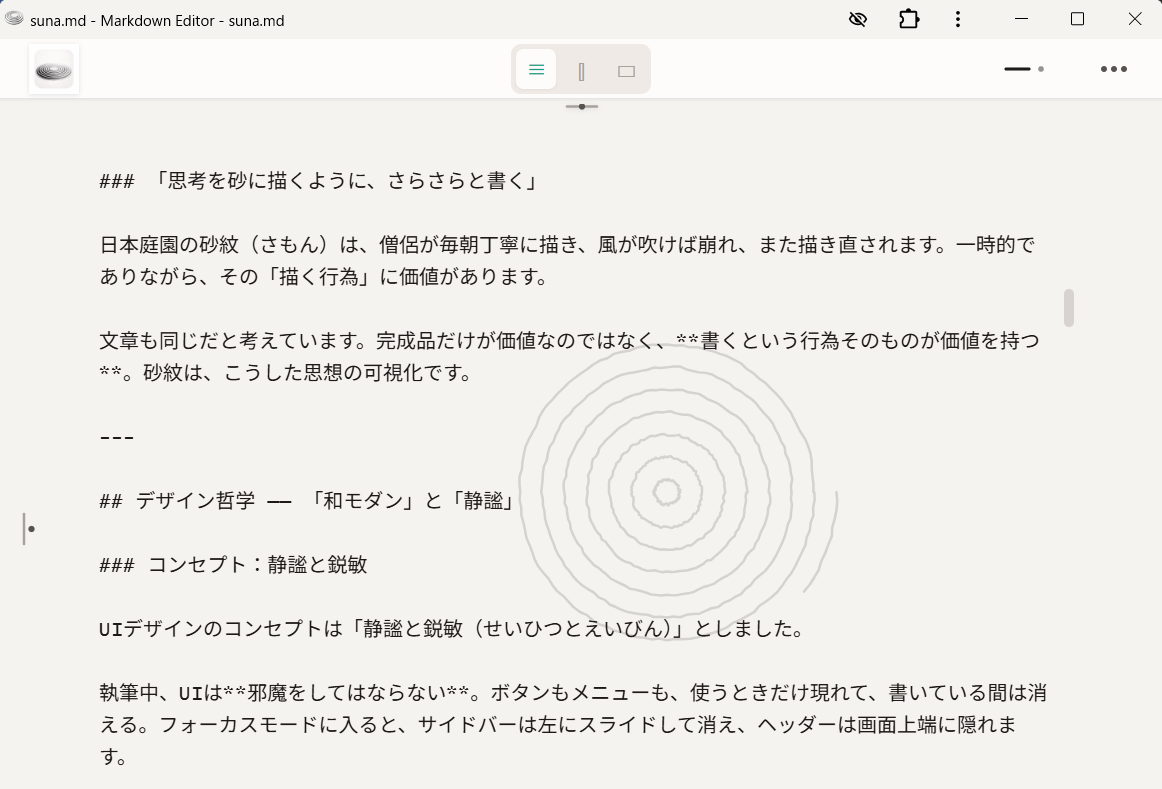Click the window icon in title bar

tap(14, 19)
